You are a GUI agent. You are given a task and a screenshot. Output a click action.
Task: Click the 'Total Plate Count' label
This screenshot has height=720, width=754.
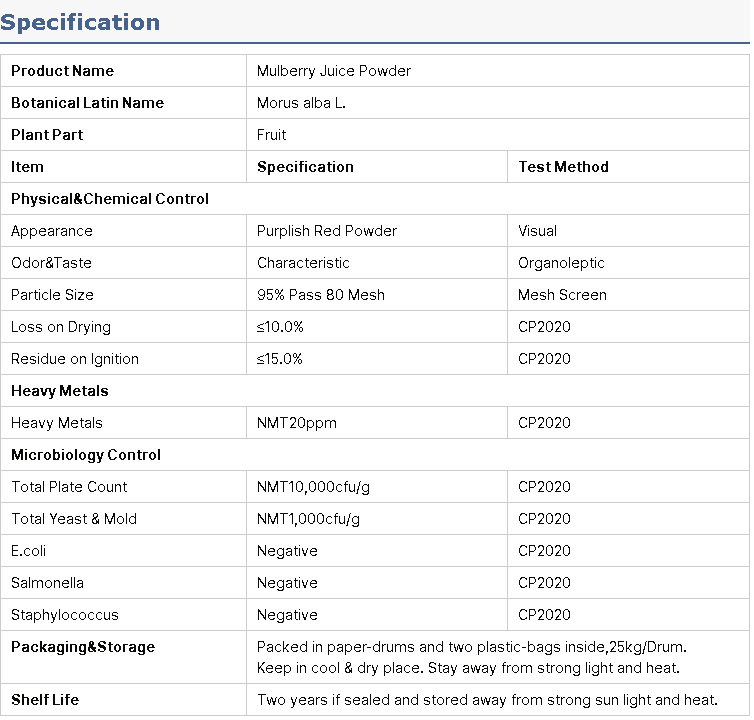pyautogui.click(x=69, y=487)
